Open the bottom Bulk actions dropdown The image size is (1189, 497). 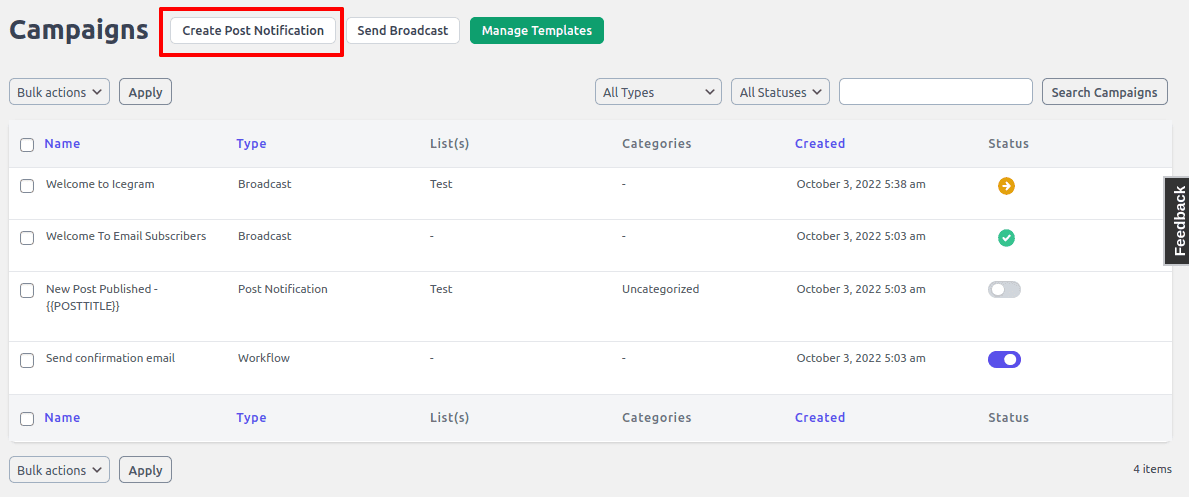tap(59, 470)
